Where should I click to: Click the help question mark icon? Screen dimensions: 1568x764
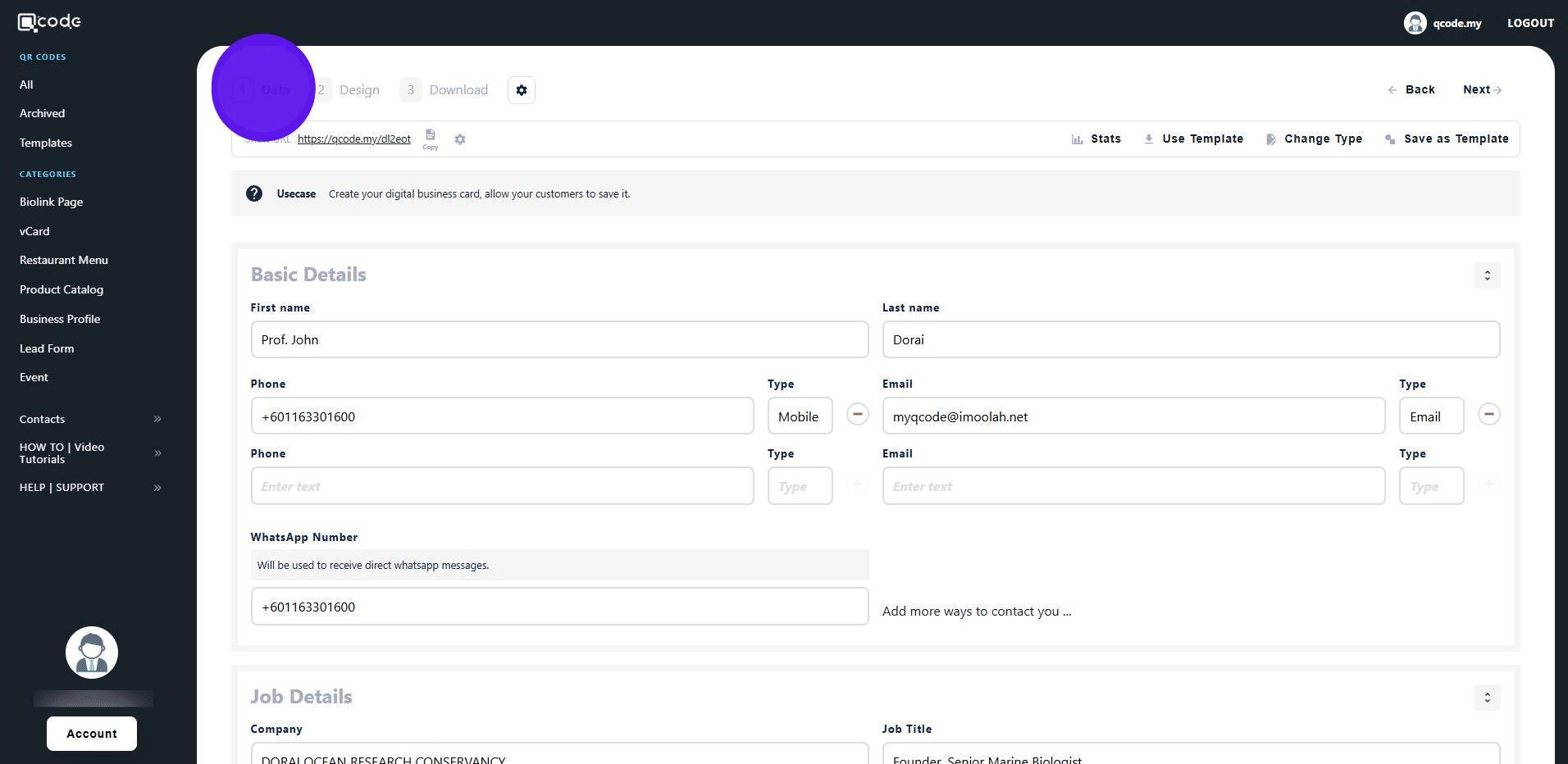coord(254,193)
